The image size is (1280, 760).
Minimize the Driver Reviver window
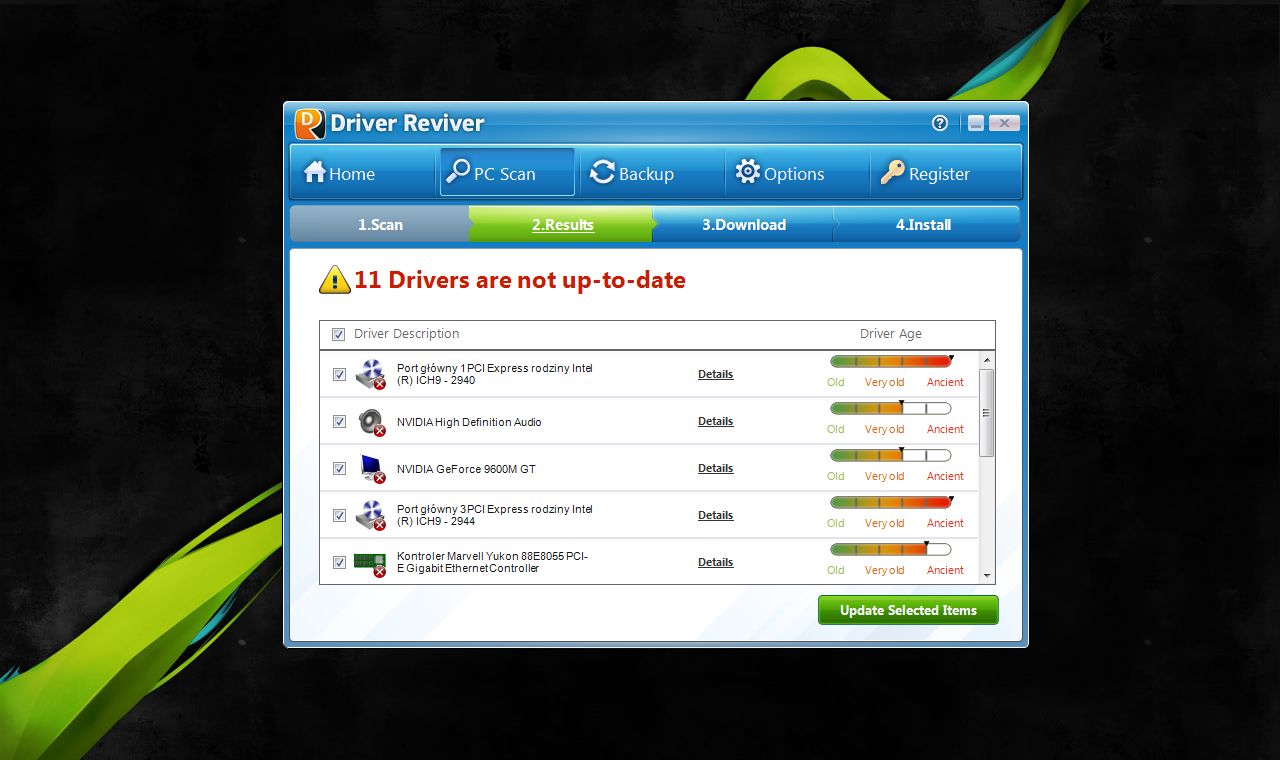[x=976, y=124]
